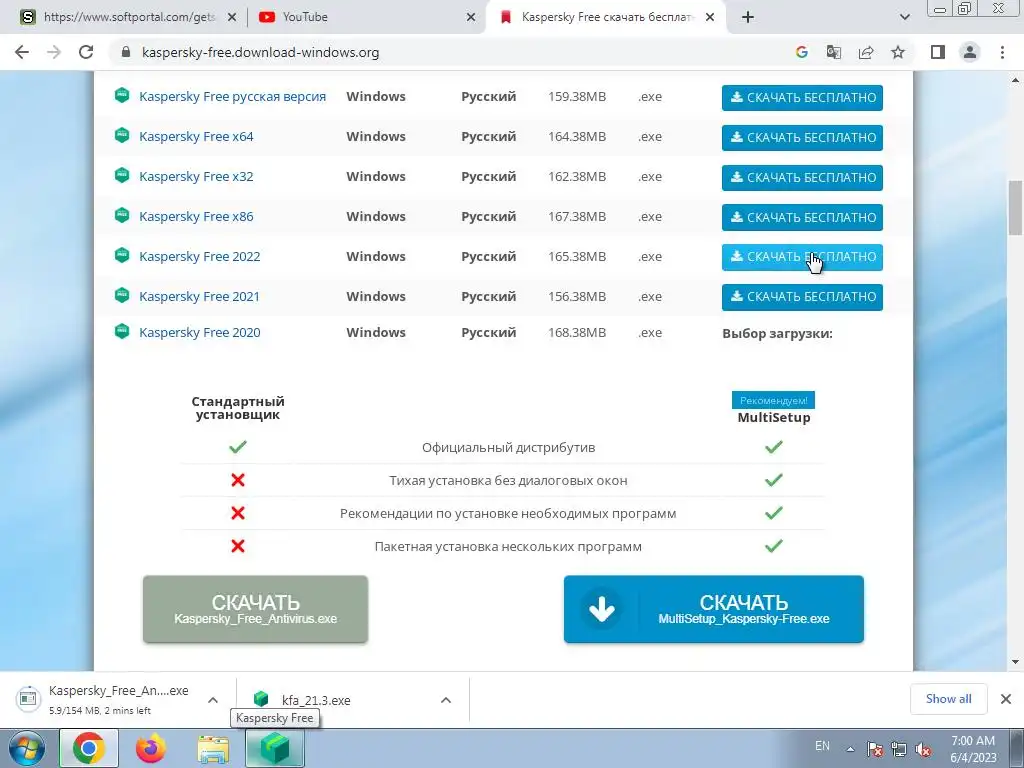The width and height of the screenshot is (1024, 768).
Task: Click СКАЧАТЬ БЕСПЛАТНО for Kaspersky Free x32
Action: (x=802, y=177)
